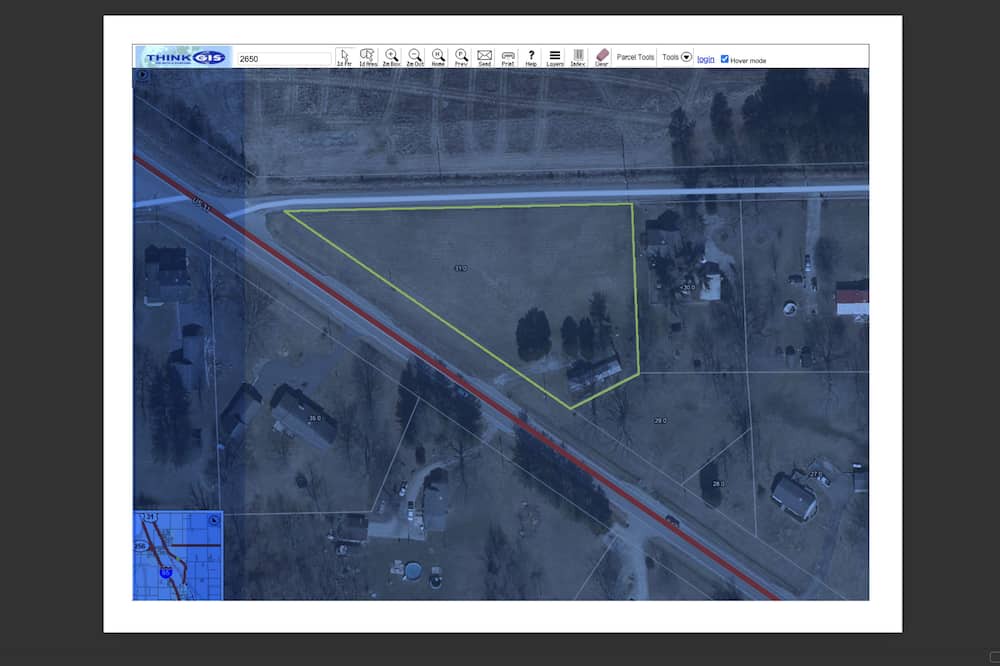This screenshot has width=1000, height=666.
Task: Activate the Zoom Box magnifier tool
Action: click(x=391, y=56)
